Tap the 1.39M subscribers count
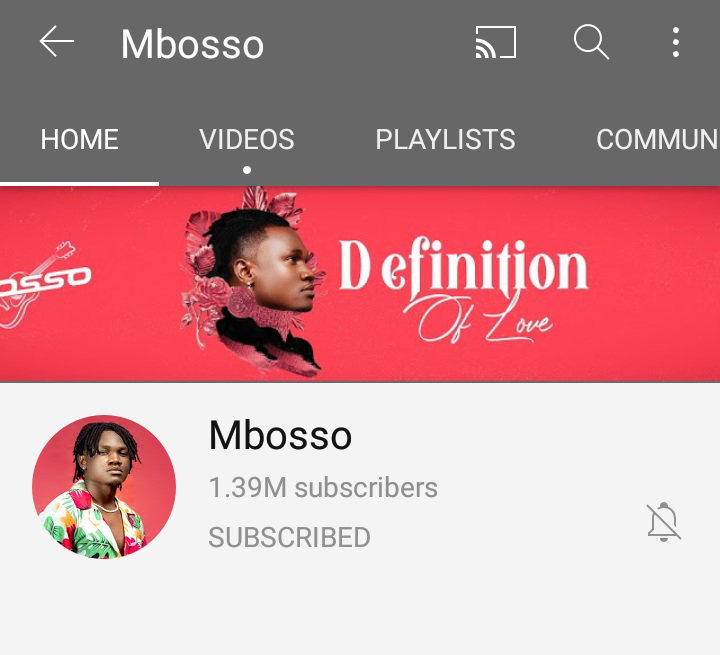This screenshot has width=720, height=655. click(323, 487)
